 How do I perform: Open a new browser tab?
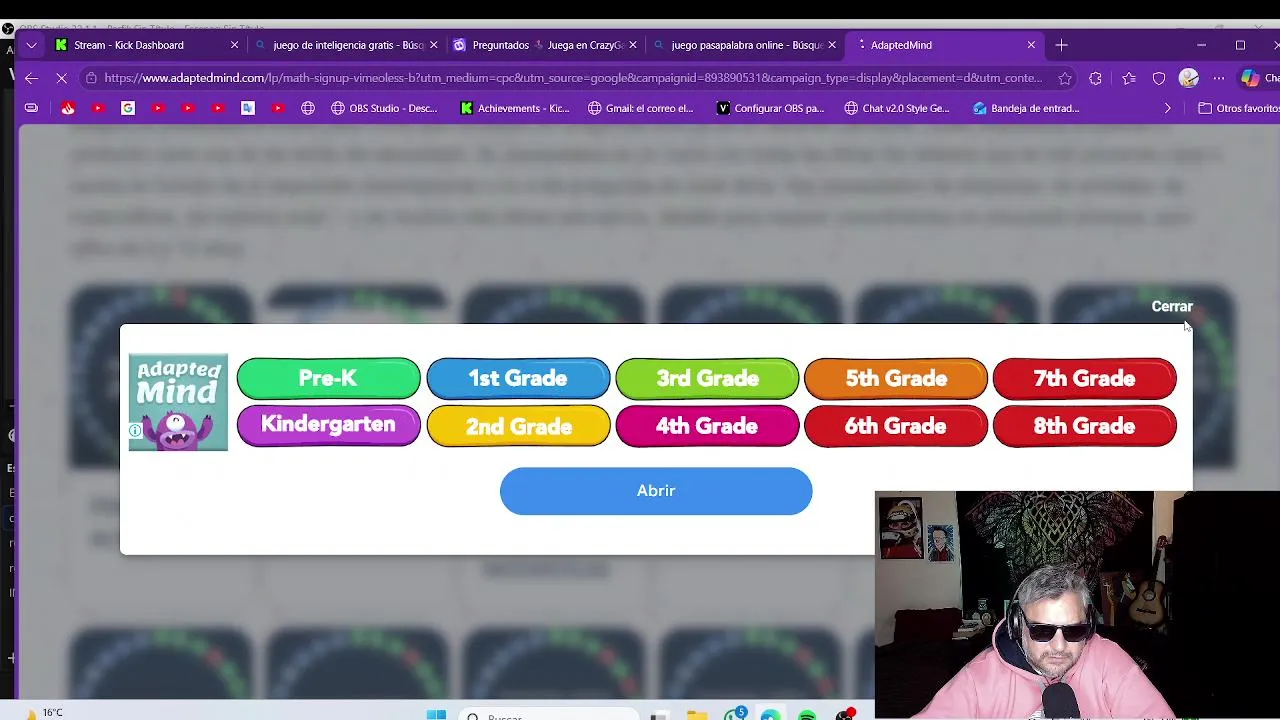1062,45
